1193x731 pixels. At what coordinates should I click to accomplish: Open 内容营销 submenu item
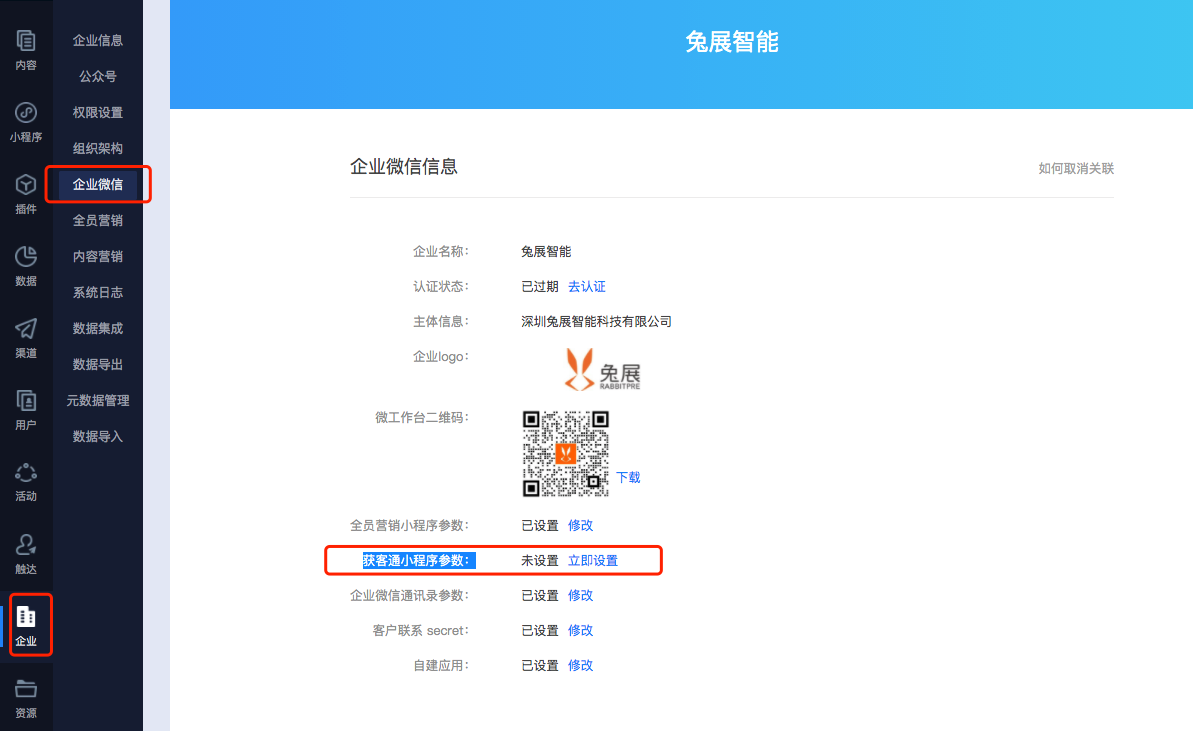97,256
